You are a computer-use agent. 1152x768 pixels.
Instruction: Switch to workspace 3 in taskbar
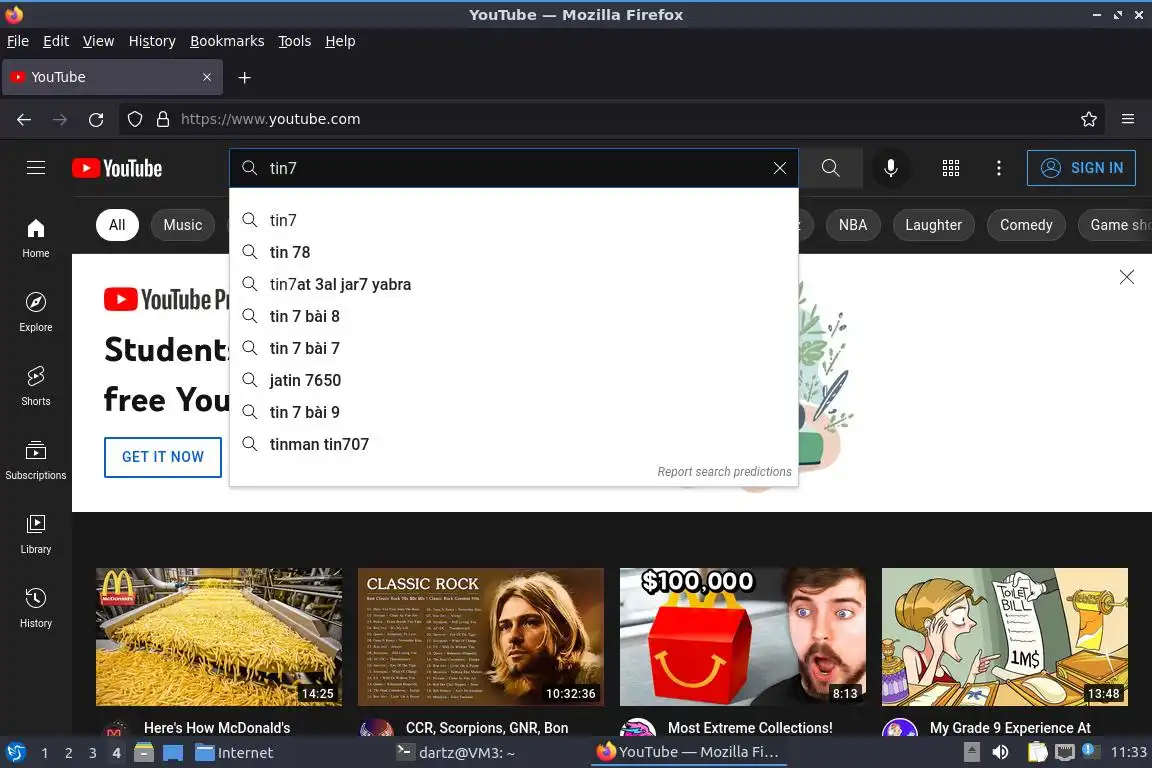point(93,753)
